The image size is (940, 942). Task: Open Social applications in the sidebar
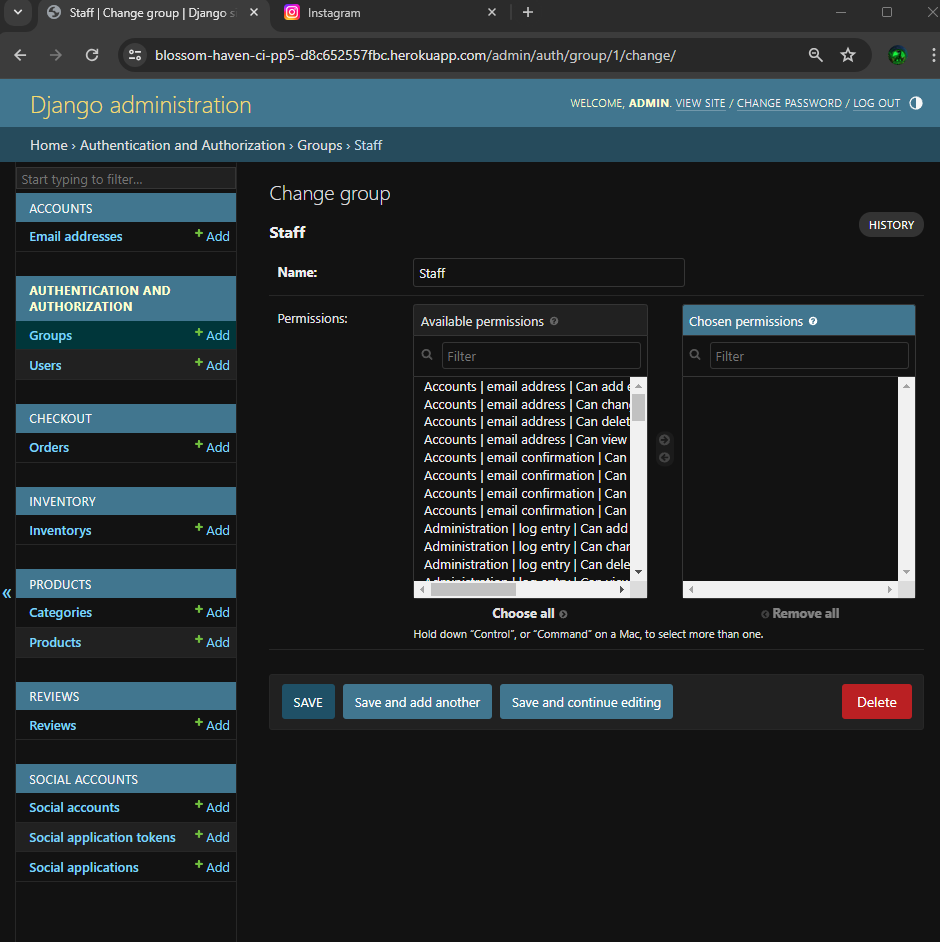(84, 868)
